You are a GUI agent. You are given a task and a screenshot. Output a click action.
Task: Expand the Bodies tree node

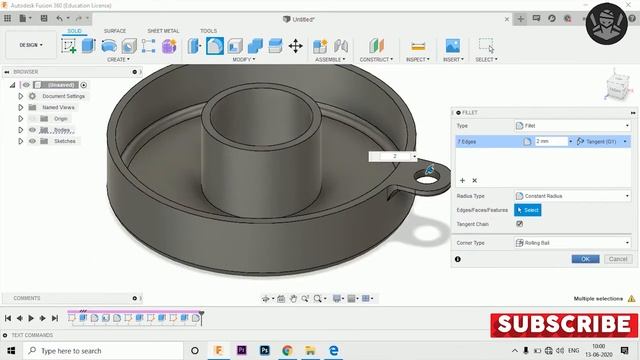pos(20,130)
